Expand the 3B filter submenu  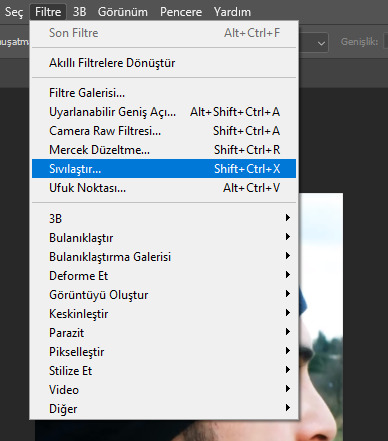(164, 219)
